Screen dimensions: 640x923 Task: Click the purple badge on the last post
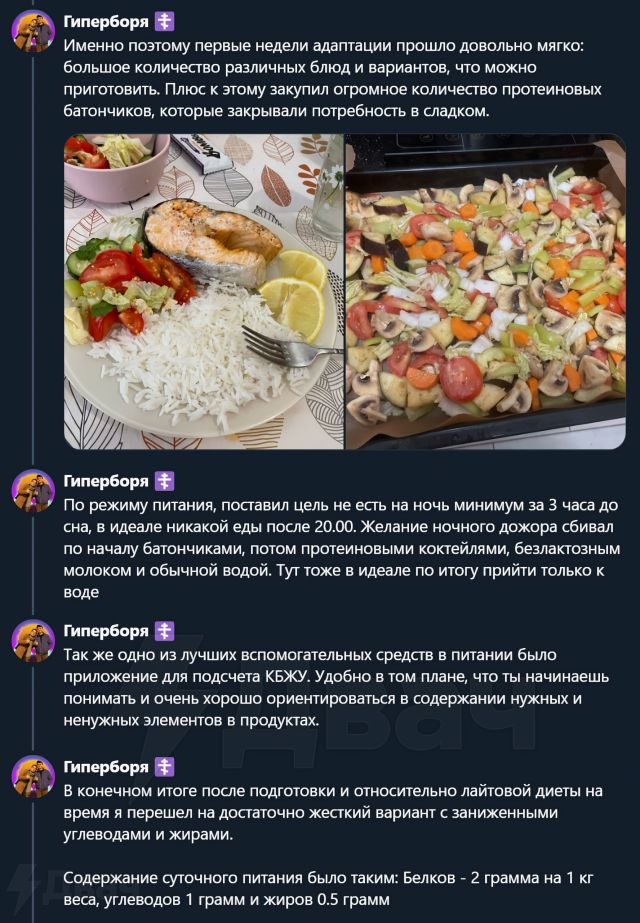pos(165,767)
